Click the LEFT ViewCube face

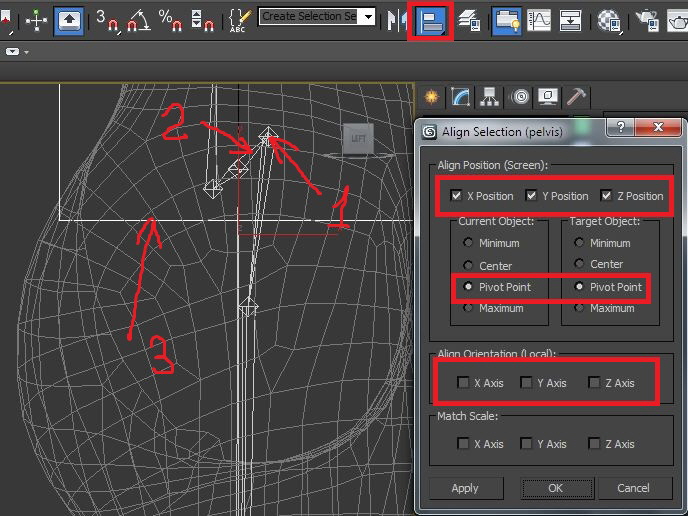358,139
